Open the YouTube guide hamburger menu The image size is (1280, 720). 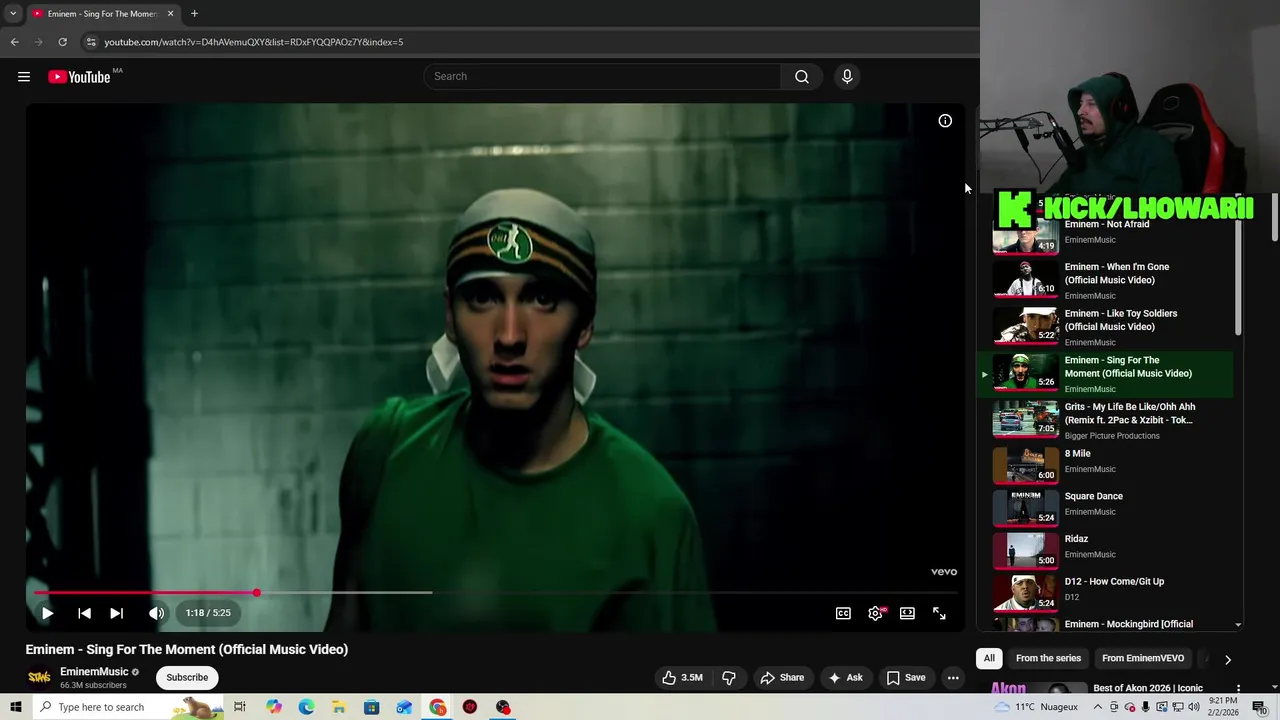tap(24, 77)
